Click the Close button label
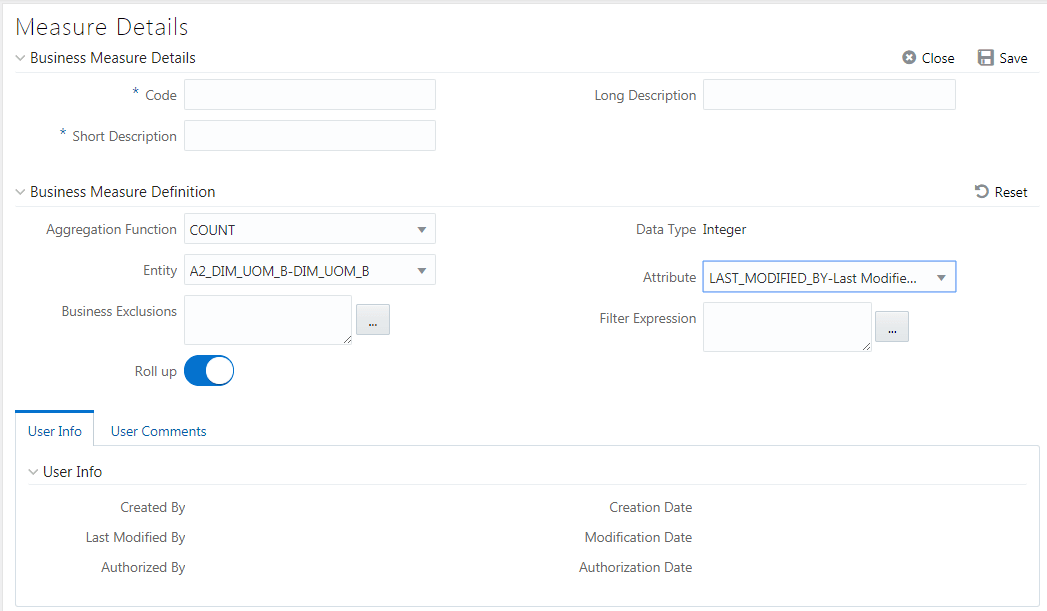Image resolution: width=1047 pixels, height=611 pixels. pyautogui.click(x=937, y=58)
